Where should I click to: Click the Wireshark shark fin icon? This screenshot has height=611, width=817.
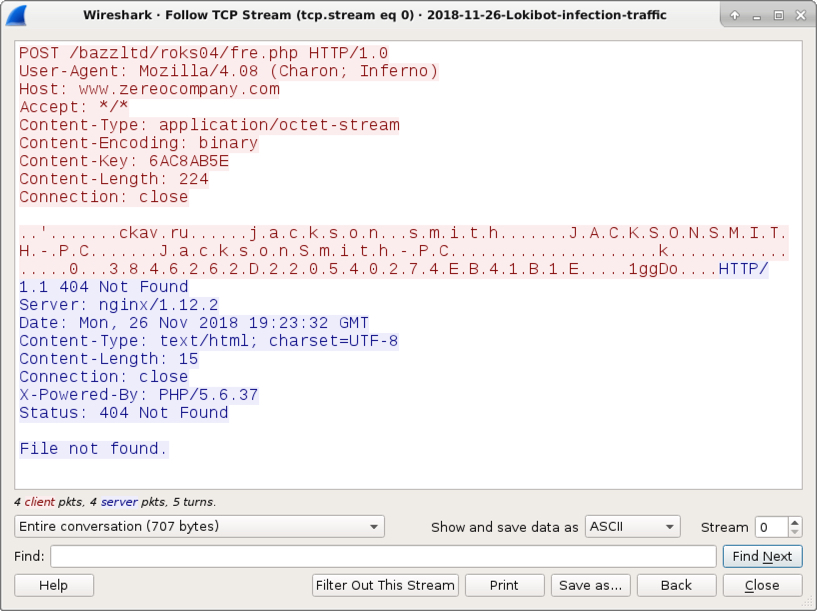pyautogui.click(x=16, y=15)
